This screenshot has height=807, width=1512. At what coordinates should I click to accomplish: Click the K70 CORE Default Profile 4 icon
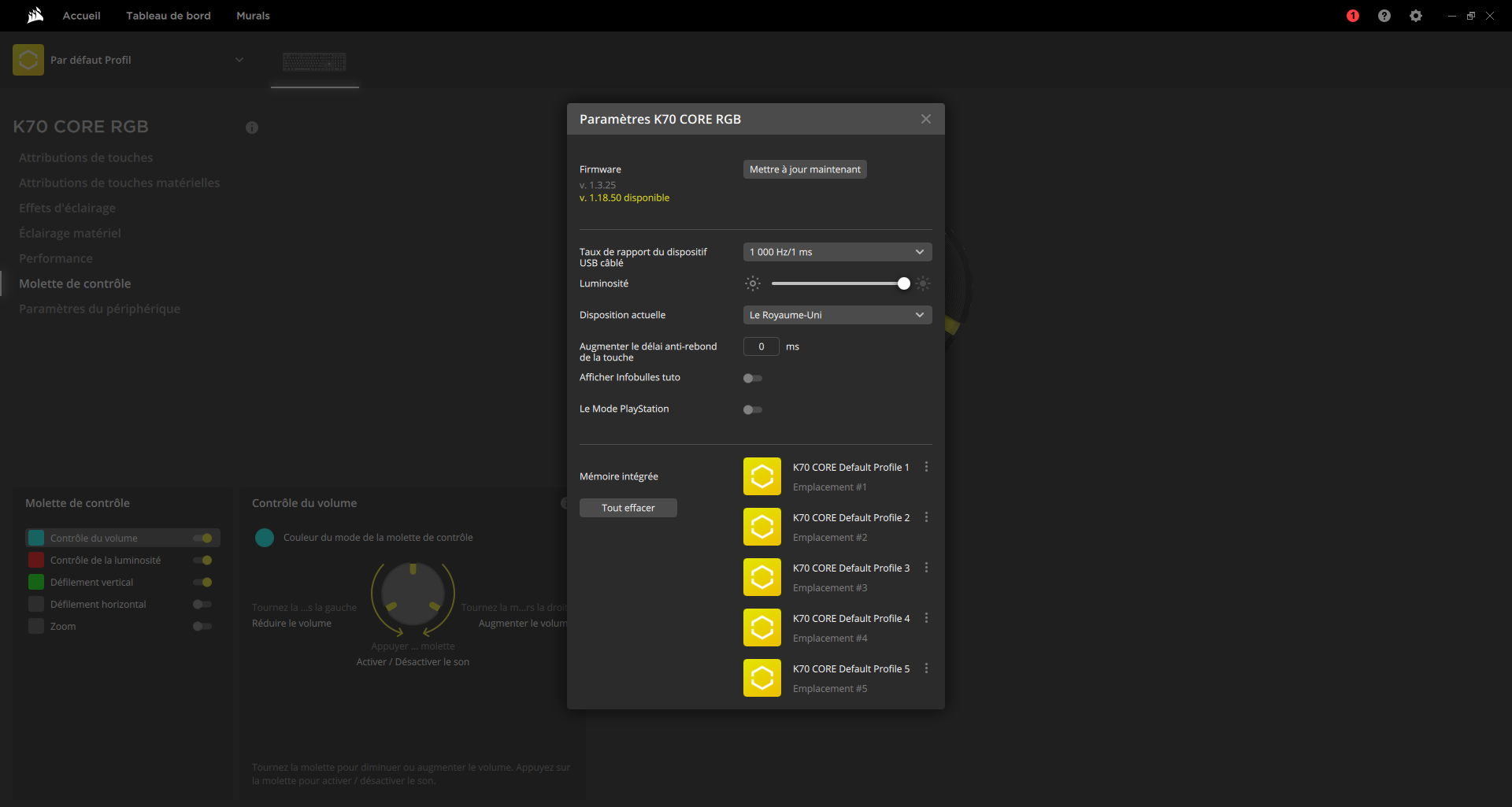coord(762,627)
